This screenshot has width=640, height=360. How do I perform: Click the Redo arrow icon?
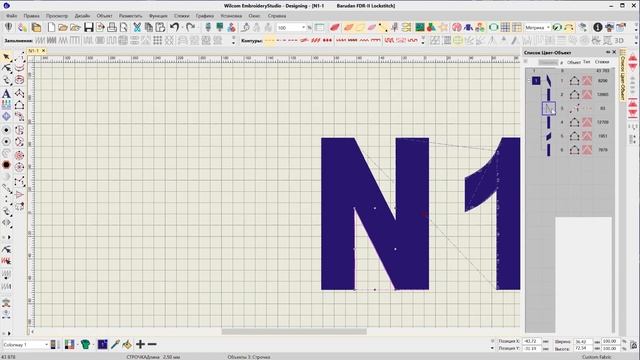coord(190,27)
